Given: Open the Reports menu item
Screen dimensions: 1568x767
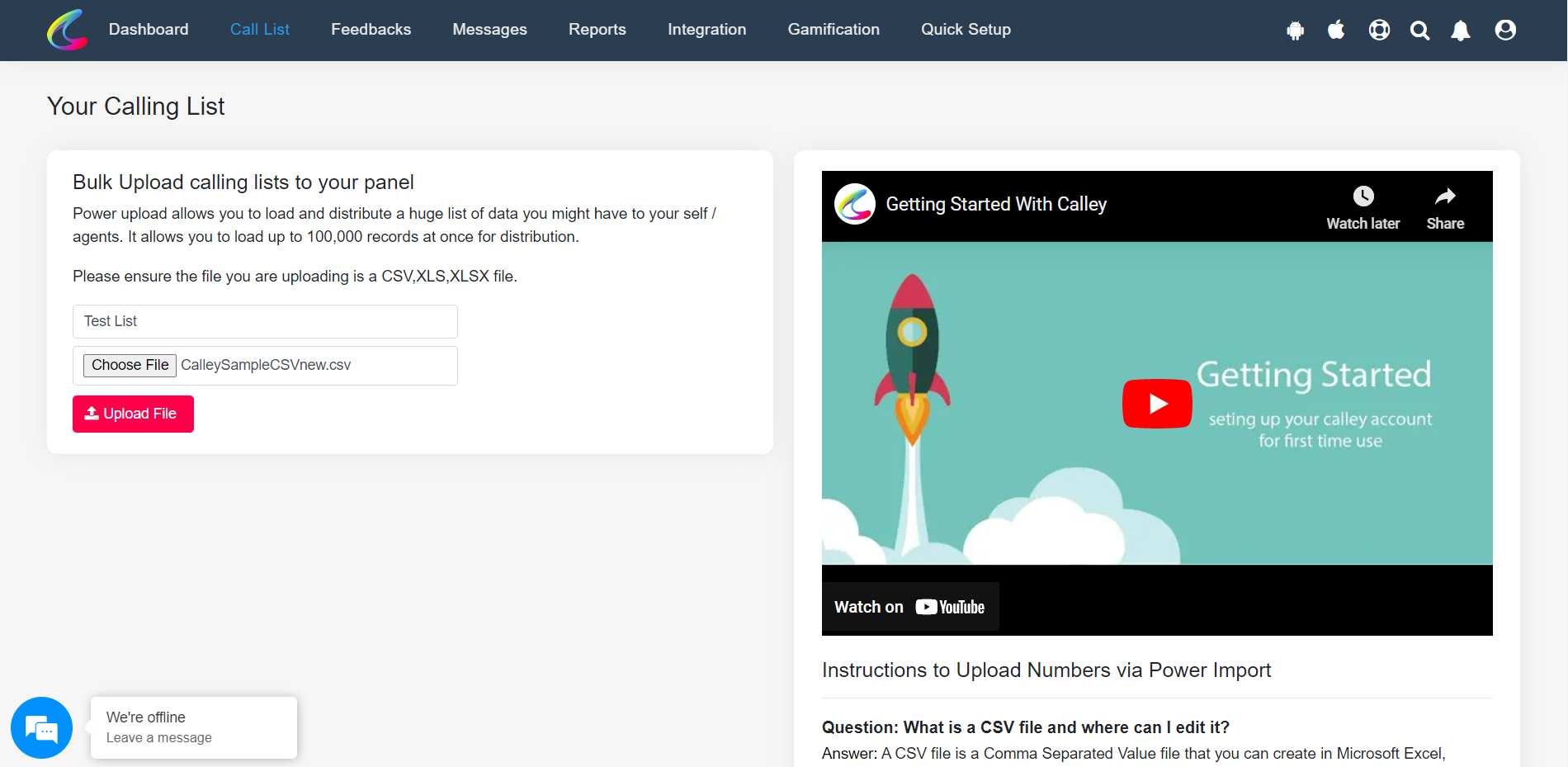Looking at the screenshot, I should 597,30.
